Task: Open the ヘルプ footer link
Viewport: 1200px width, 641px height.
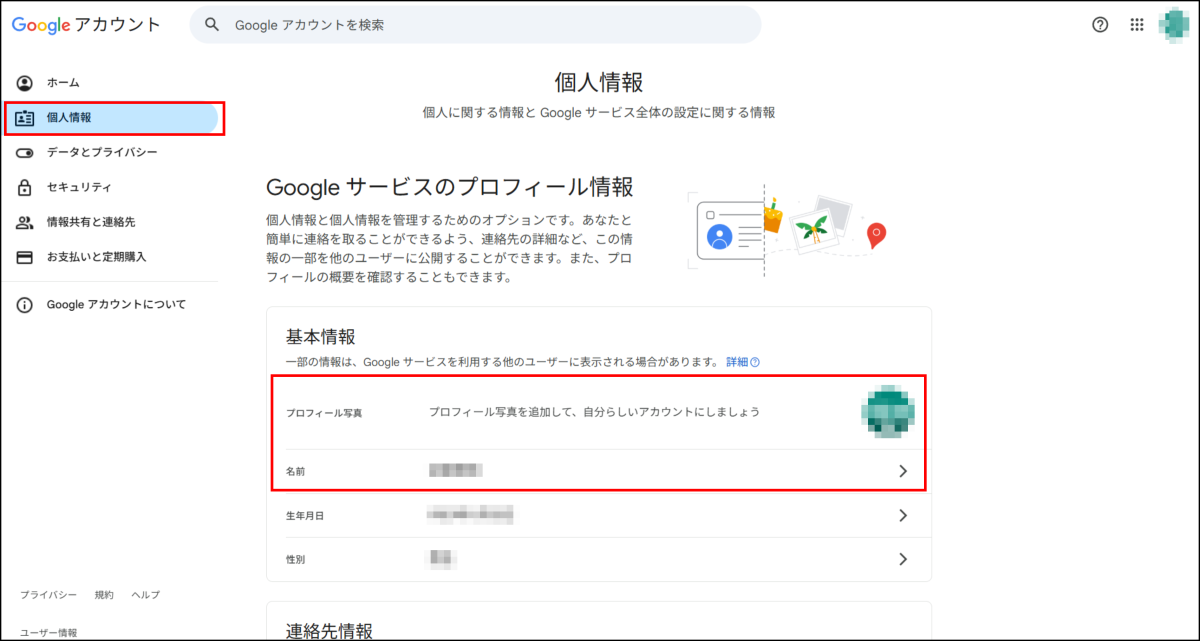Action: (x=145, y=595)
